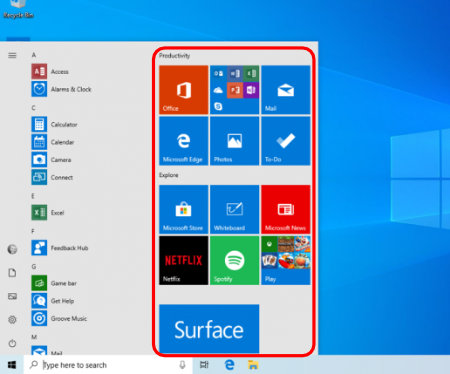Open Edge from the taskbar
The height and width of the screenshot is (374, 450).
click(229, 365)
